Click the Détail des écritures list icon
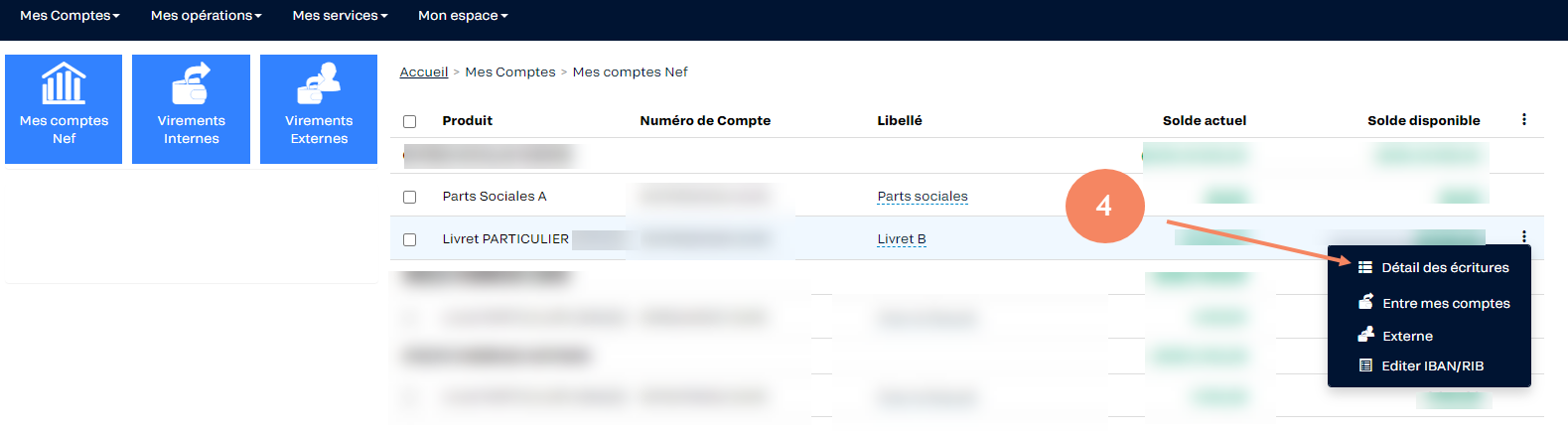The height and width of the screenshot is (435, 1568). pyautogui.click(x=1365, y=267)
